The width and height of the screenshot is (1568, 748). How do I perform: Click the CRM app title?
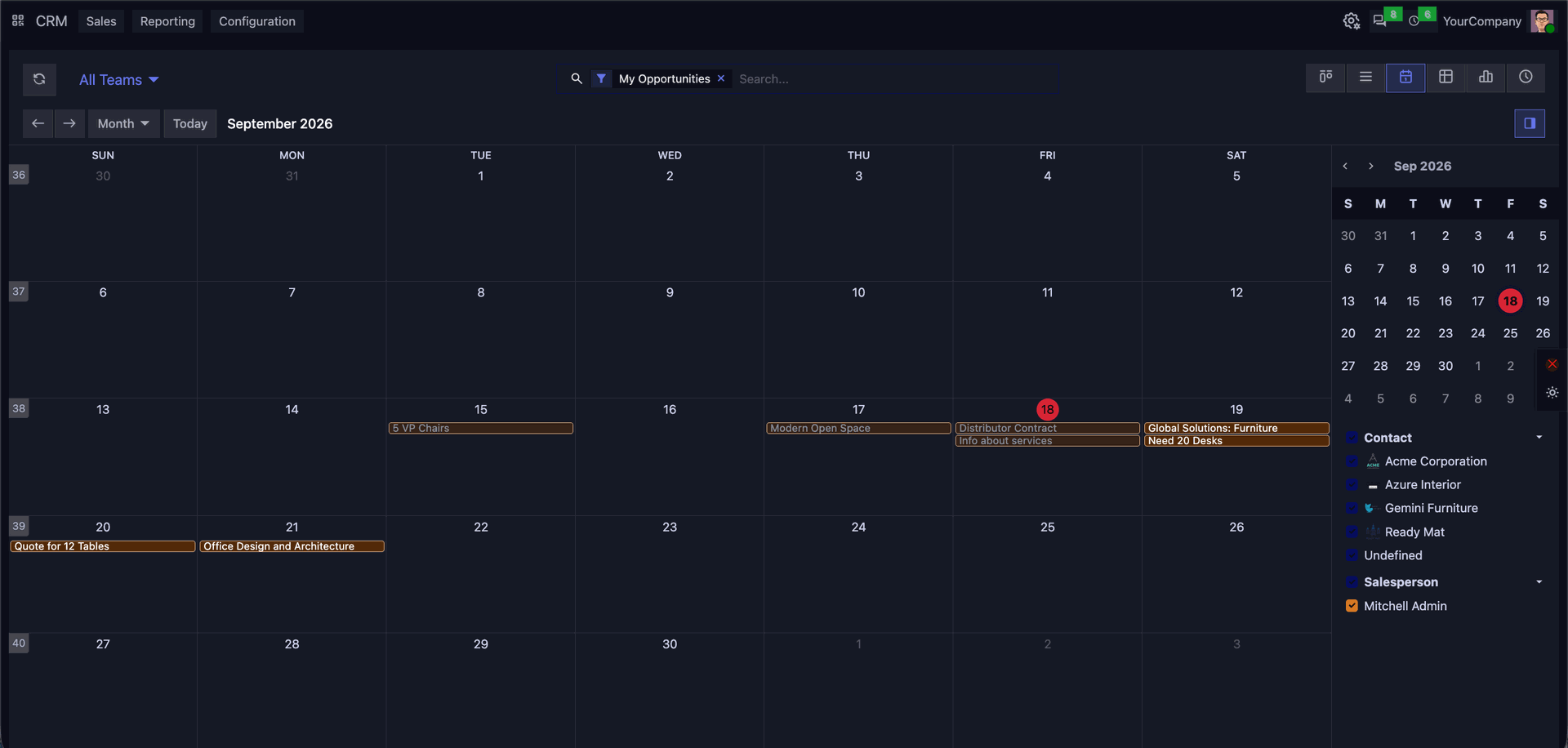pos(51,21)
